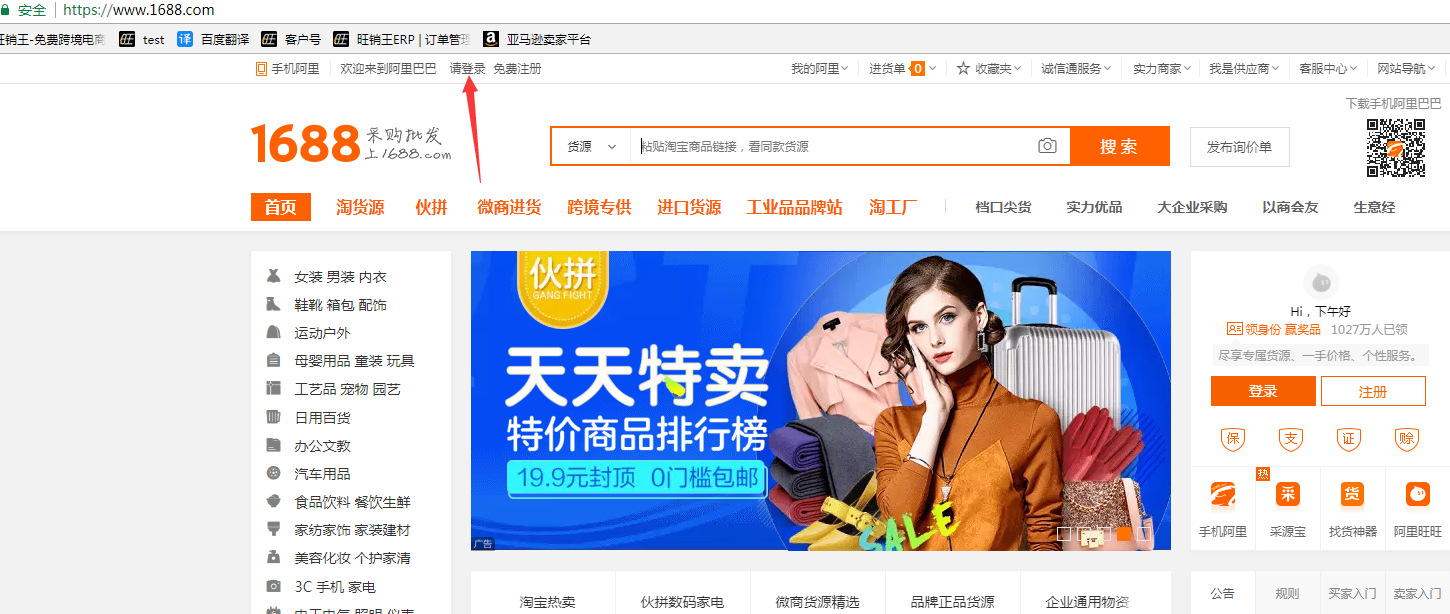Image resolution: width=1450 pixels, height=614 pixels.
Task: Click the browser address bar URL
Action: [139, 10]
